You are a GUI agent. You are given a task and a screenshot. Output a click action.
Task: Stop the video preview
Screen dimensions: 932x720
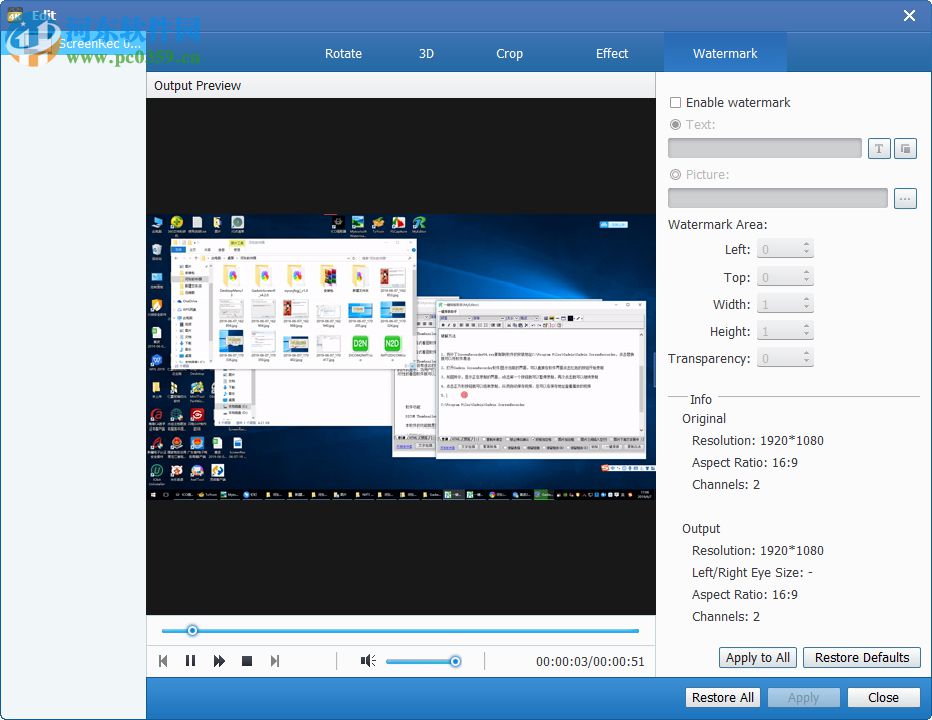click(246, 660)
